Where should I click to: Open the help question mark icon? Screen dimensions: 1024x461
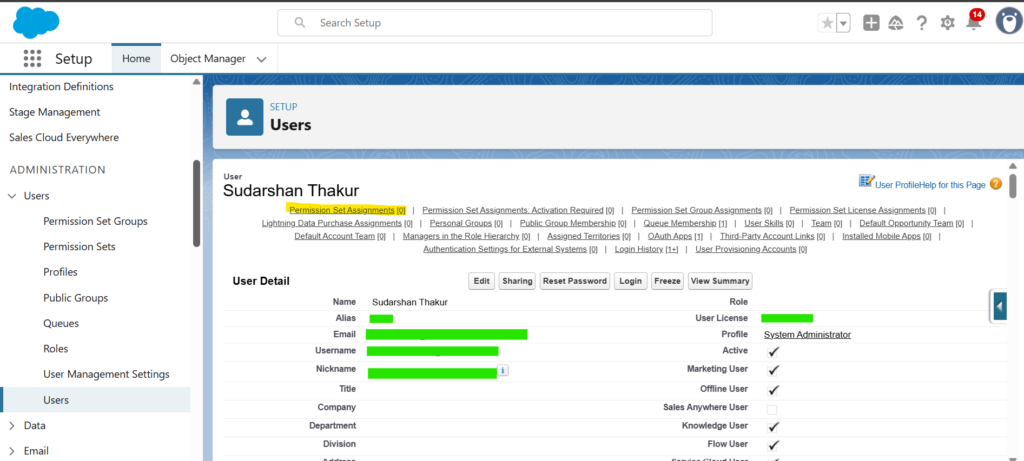click(x=921, y=23)
